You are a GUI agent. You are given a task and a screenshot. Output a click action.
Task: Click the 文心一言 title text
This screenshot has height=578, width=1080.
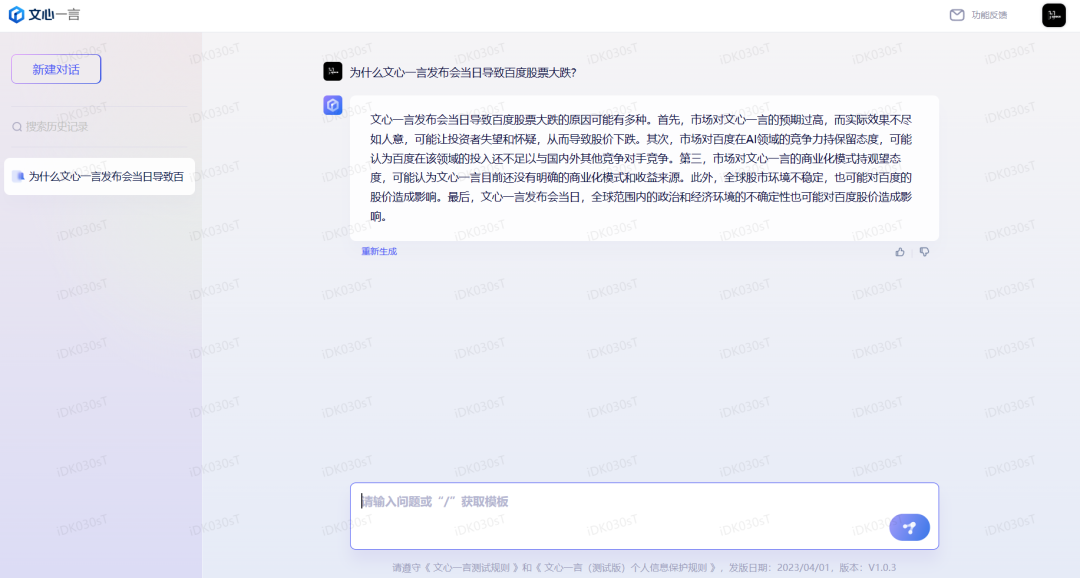54,14
